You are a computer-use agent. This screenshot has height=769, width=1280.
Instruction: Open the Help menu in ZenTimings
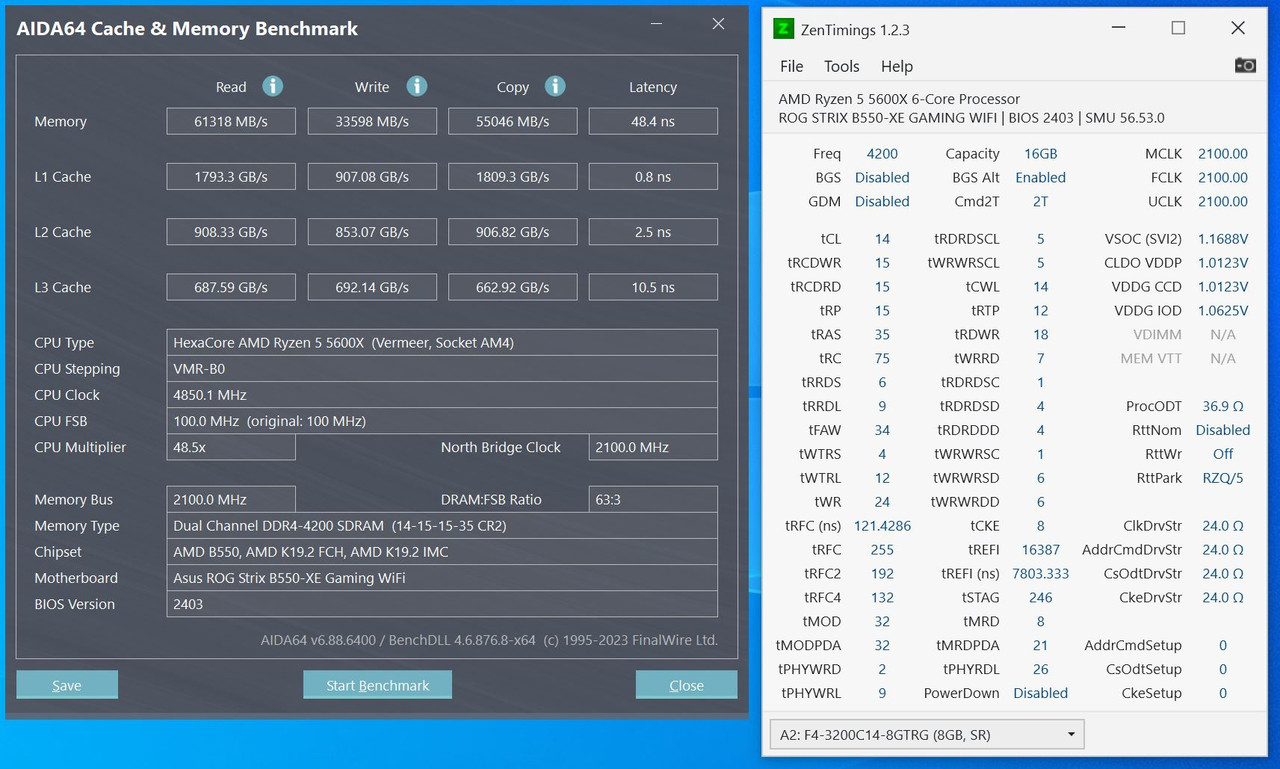(897, 66)
